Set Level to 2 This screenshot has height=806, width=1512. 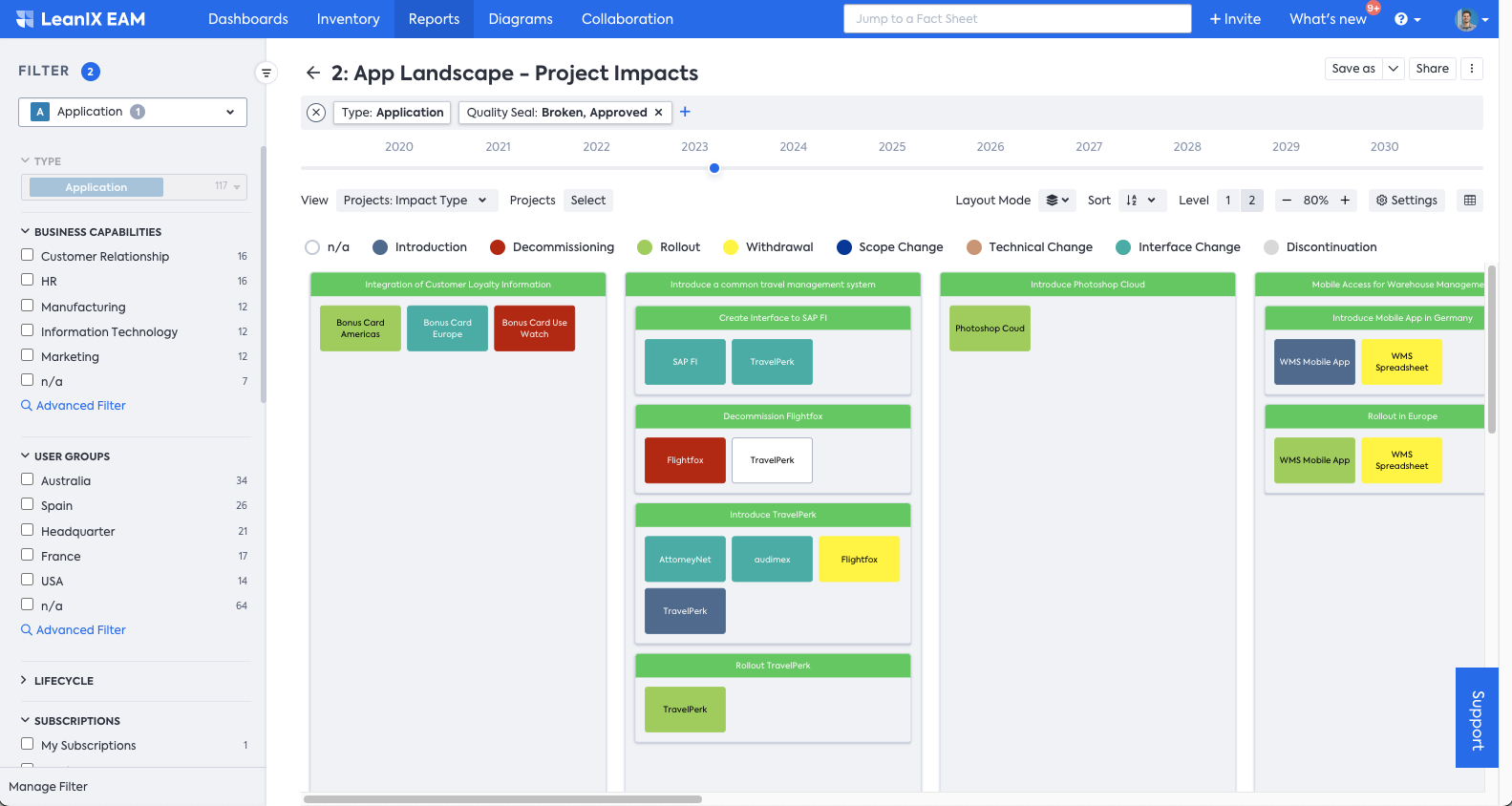[x=1252, y=201]
